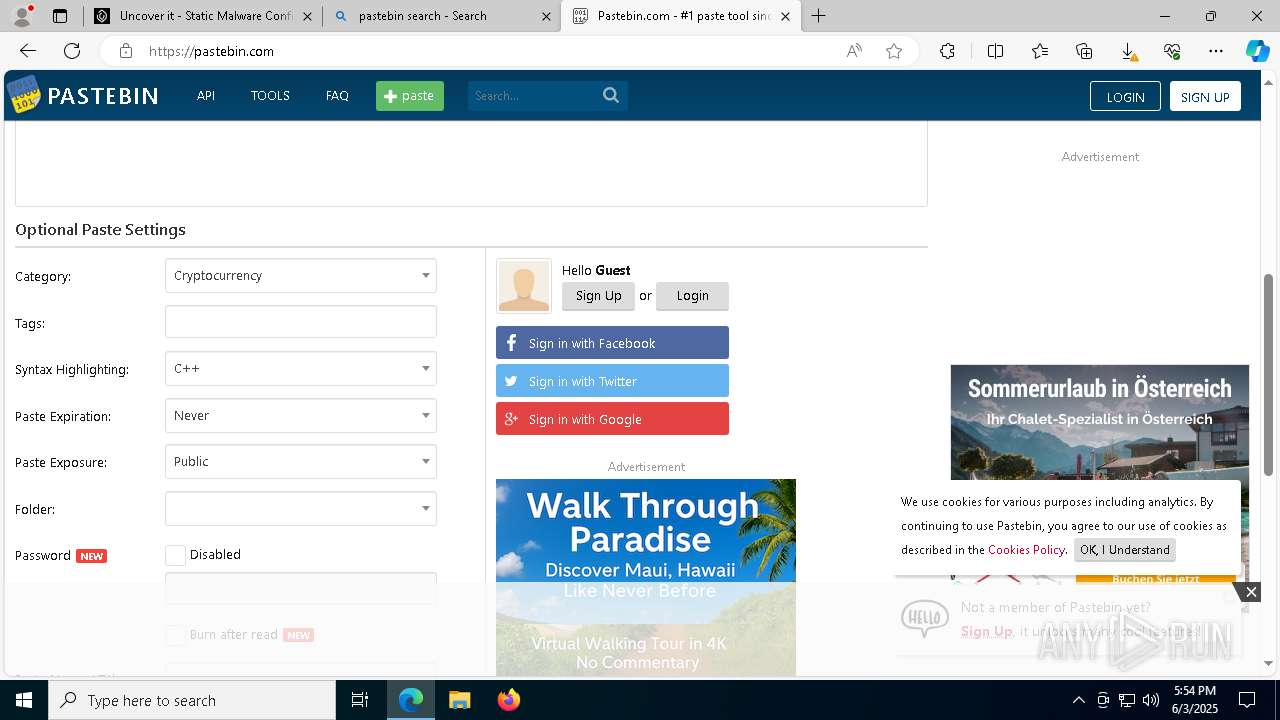Refresh the page with reload icon
Image resolution: width=1280 pixels, height=720 pixels.
[72, 51]
